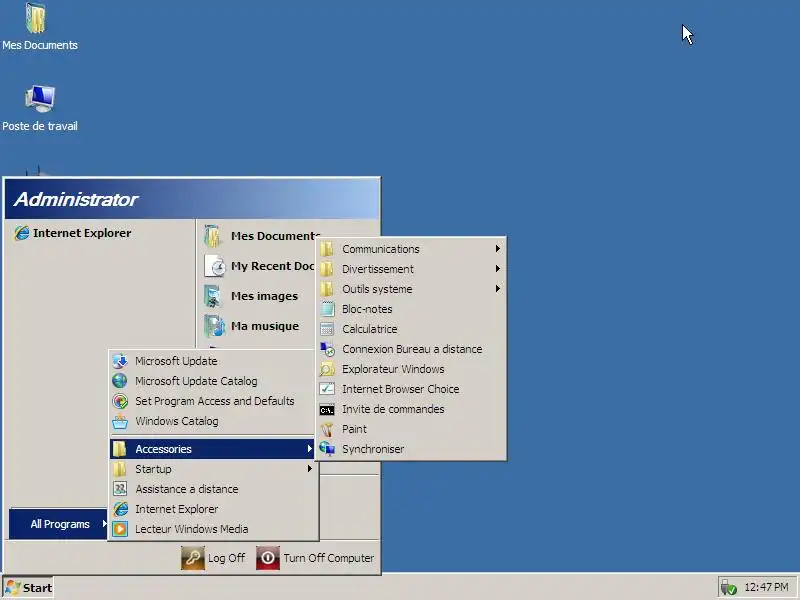
Task: Click the Calculatrice icon
Action: pyautogui.click(x=327, y=329)
